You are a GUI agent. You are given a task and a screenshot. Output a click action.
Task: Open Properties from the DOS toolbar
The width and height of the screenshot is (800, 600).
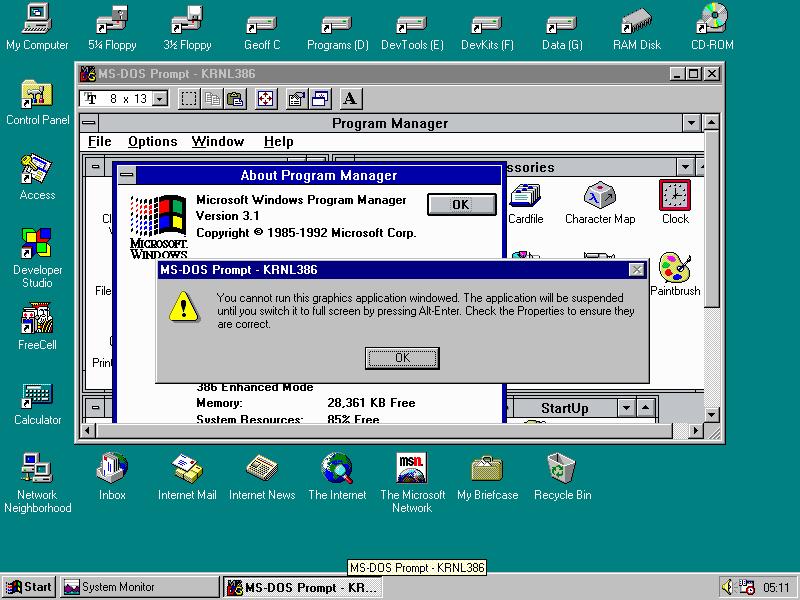pos(296,99)
